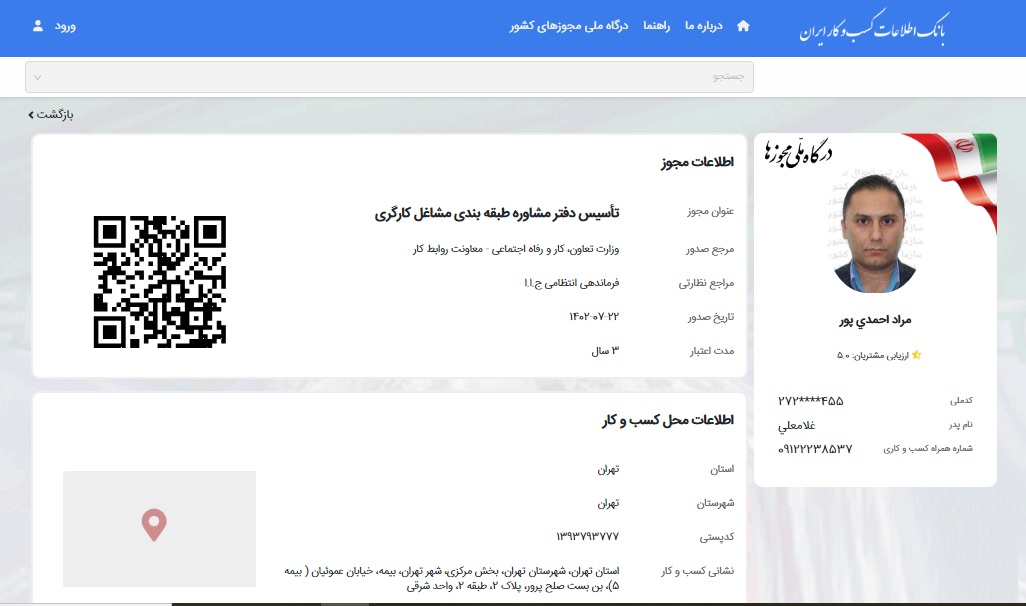Image resolution: width=1026 pixels, height=606 pixels.
Task: Click the issuing authority وزارت تعاون، کار و رفاه اجتماعی
Action: pyautogui.click(x=516, y=249)
